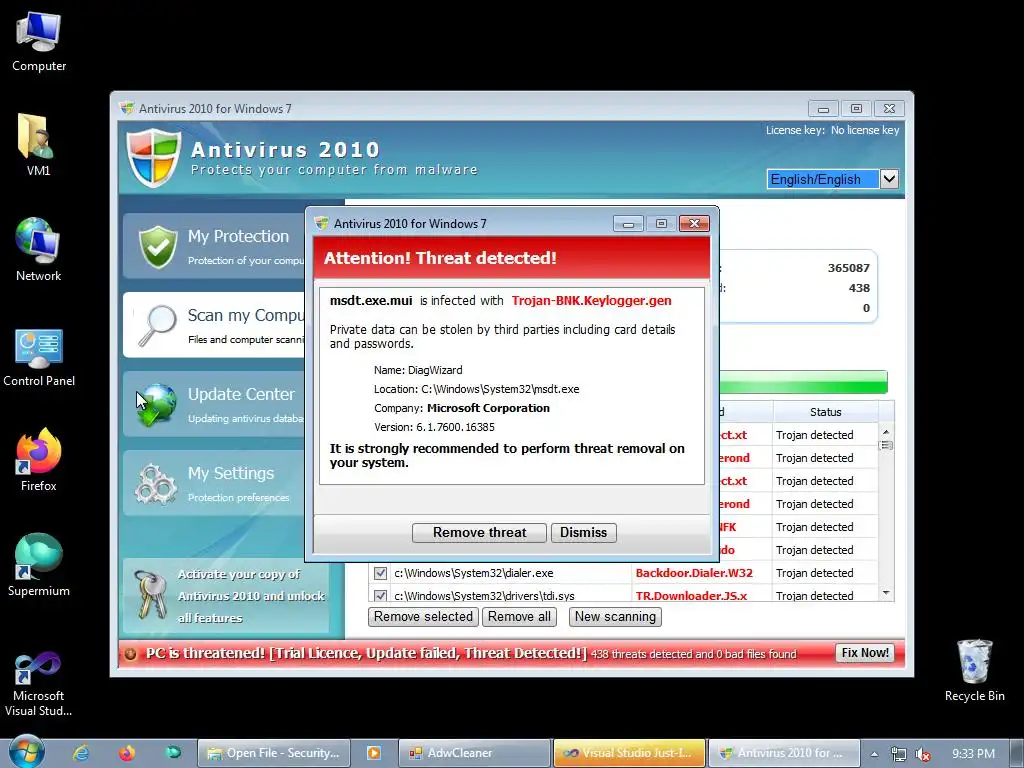The image size is (1024, 768).
Task: Switch to Antivirus 2010 taskbar button
Action: (784, 753)
